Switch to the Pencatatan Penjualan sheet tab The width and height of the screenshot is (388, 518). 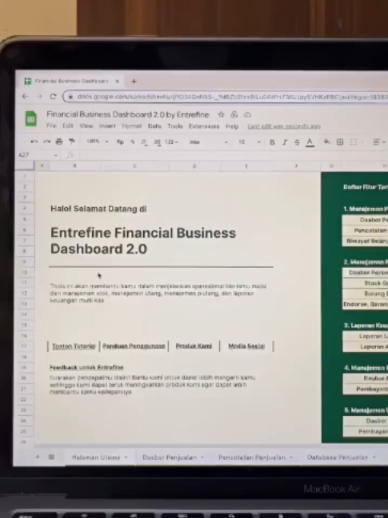252,457
